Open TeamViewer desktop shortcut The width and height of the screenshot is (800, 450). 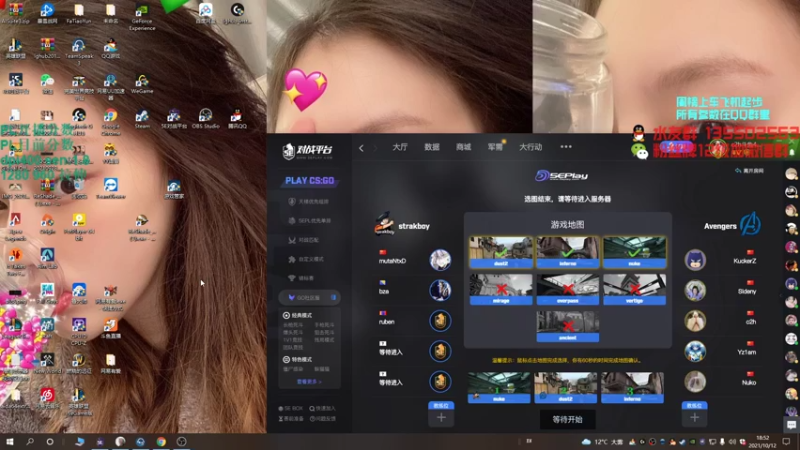(110, 188)
